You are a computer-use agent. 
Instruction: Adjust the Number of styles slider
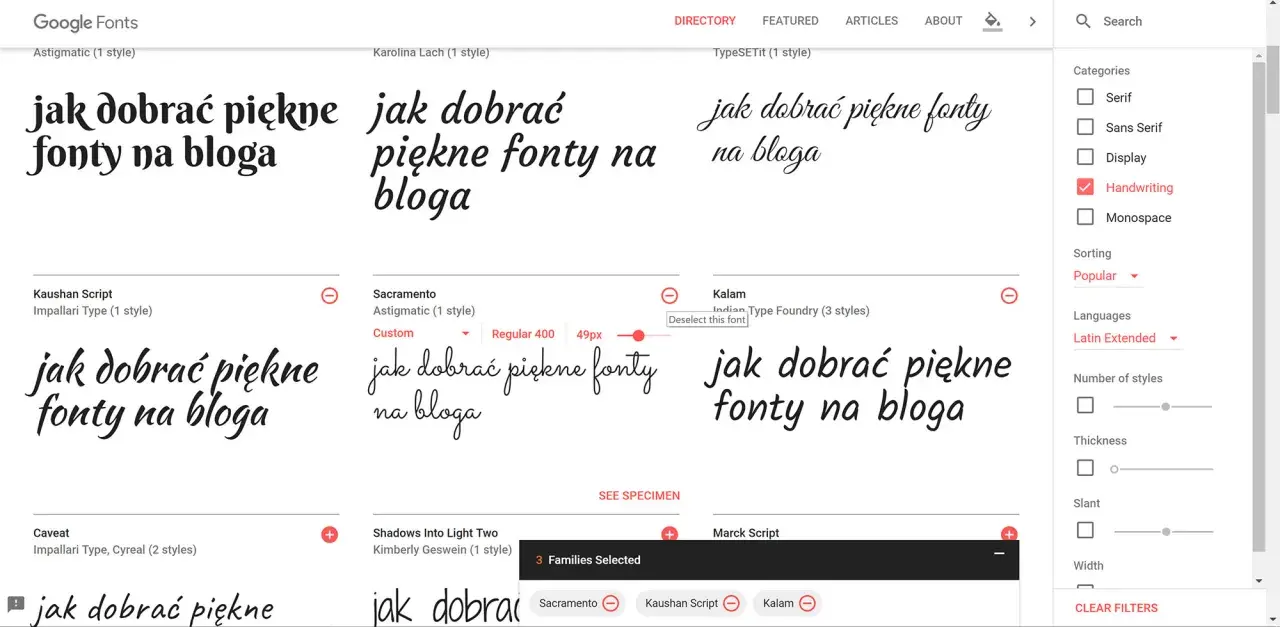click(1163, 406)
